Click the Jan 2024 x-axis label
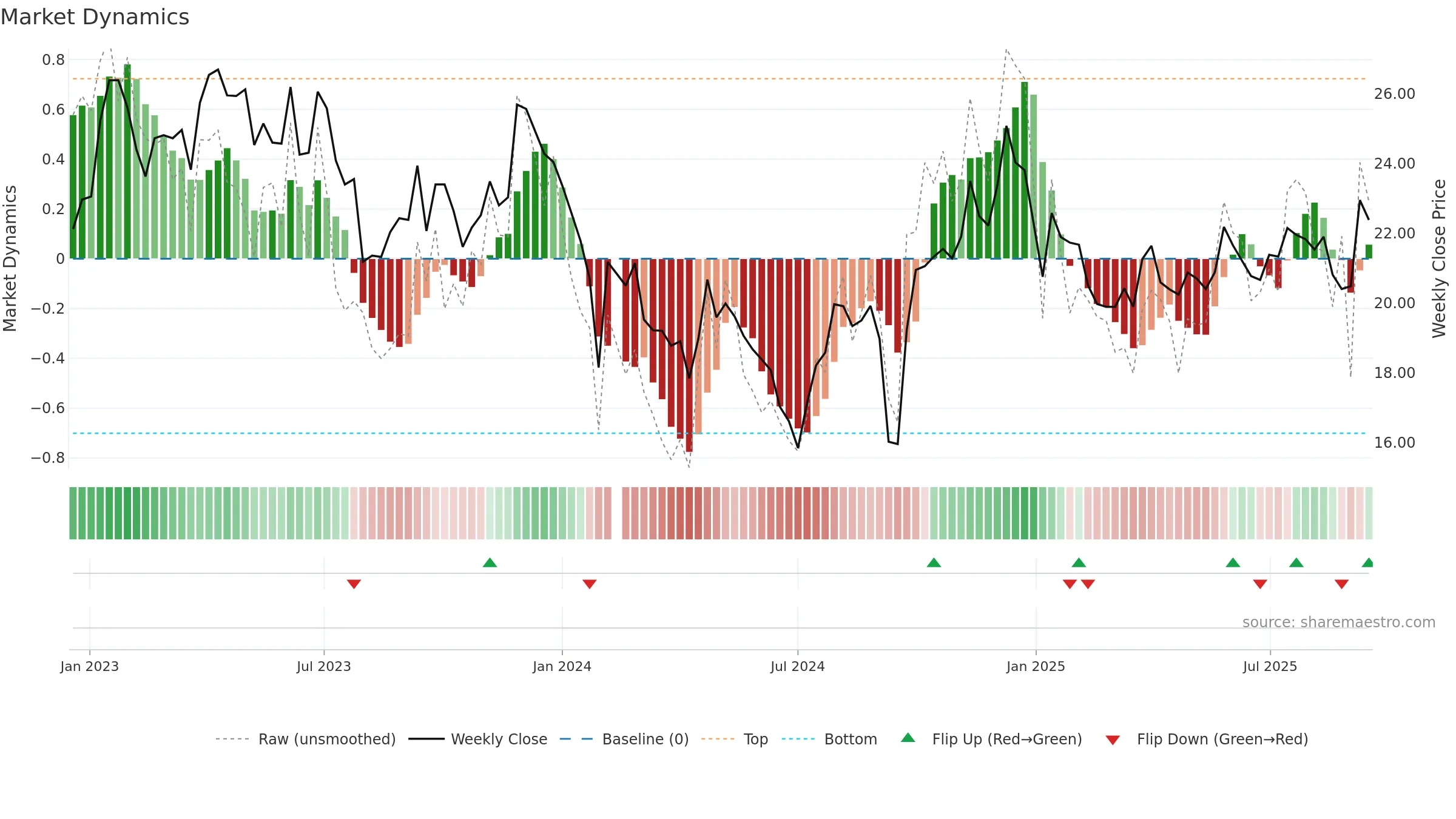This screenshot has height=819, width=1456. point(562,666)
